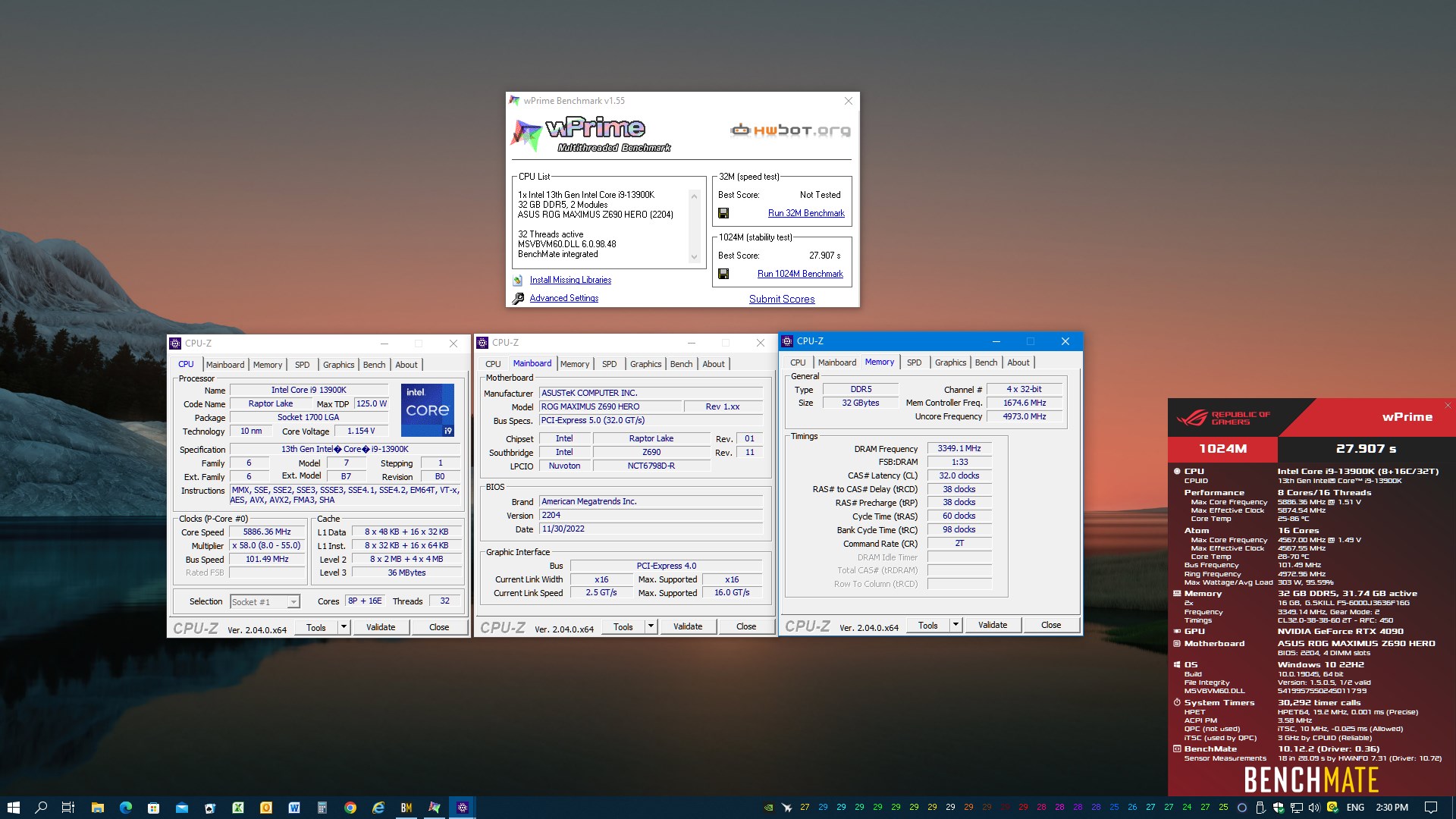Click Install Missing Libraries link
1456x819 pixels.
pyautogui.click(x=570, y=281)
